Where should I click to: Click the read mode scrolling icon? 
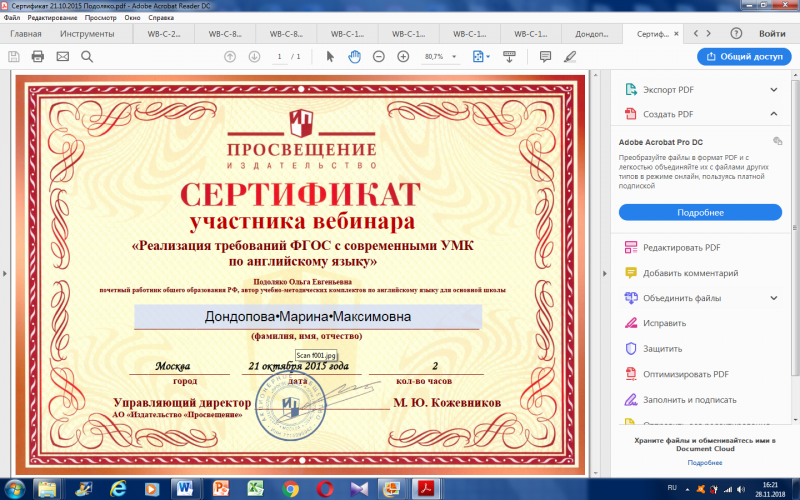click(x=509, y=56)
